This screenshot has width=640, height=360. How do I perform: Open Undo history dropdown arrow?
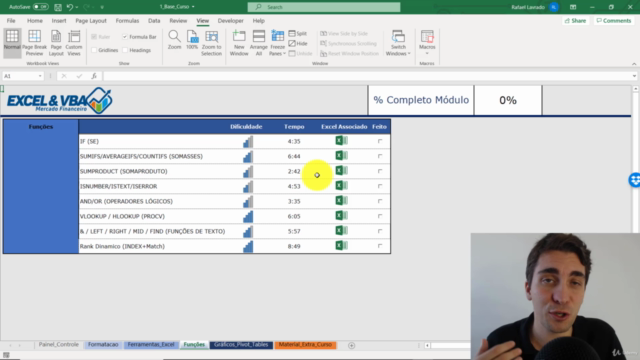[x=77, y=7]
